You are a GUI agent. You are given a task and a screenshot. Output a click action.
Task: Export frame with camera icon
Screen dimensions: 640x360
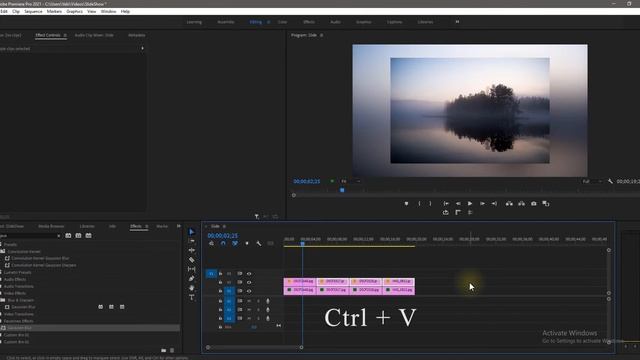pos(533,204)
